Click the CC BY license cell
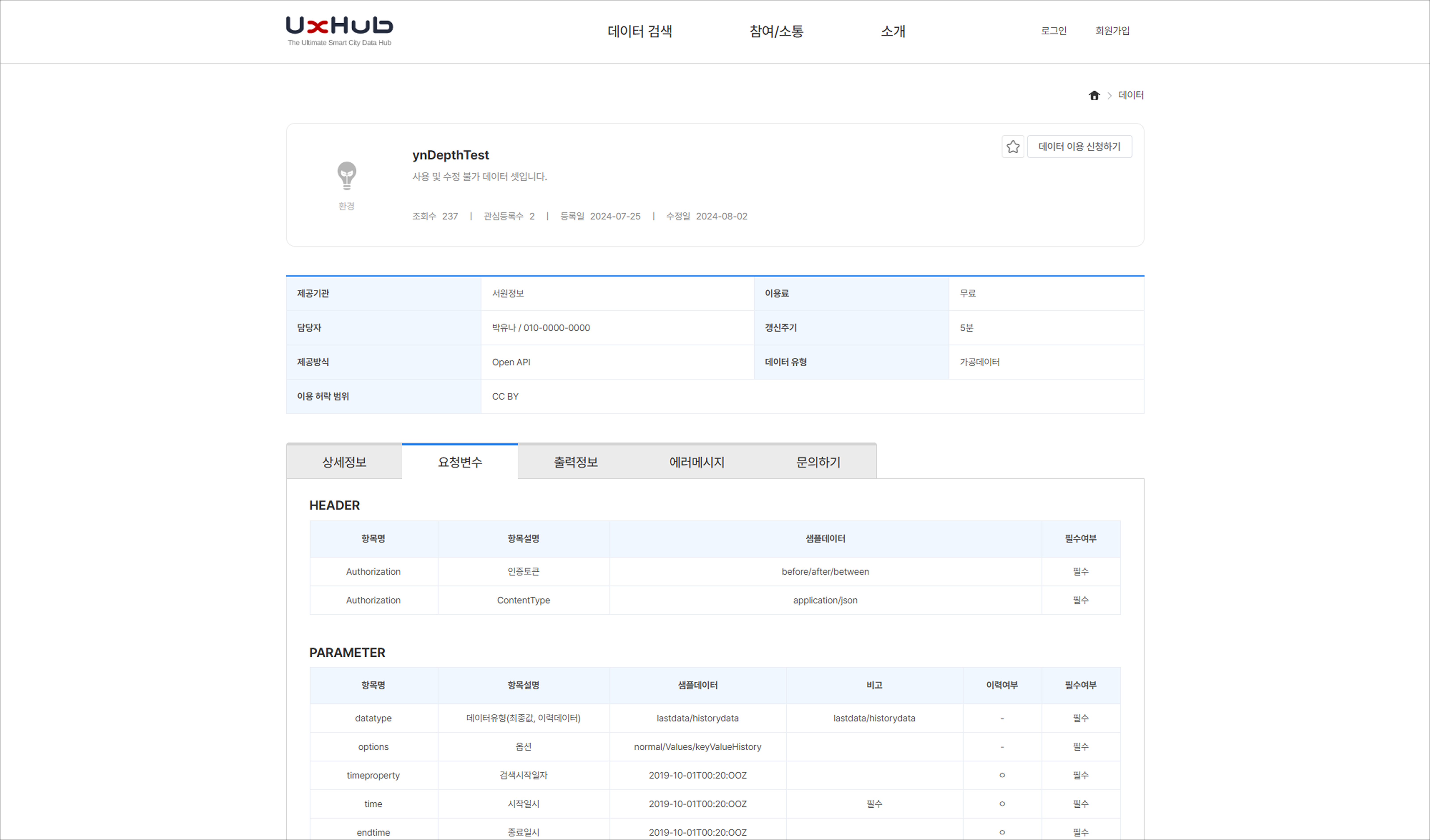Image resolution: width=1430 pixels, height=840 pixels. point(812,397)
